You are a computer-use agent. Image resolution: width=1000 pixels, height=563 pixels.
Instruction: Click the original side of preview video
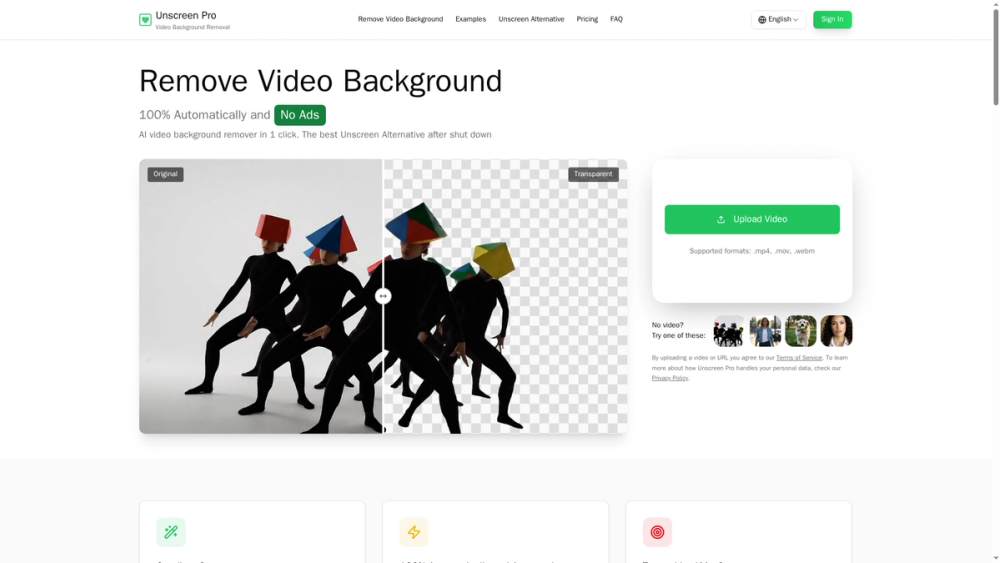260,296
